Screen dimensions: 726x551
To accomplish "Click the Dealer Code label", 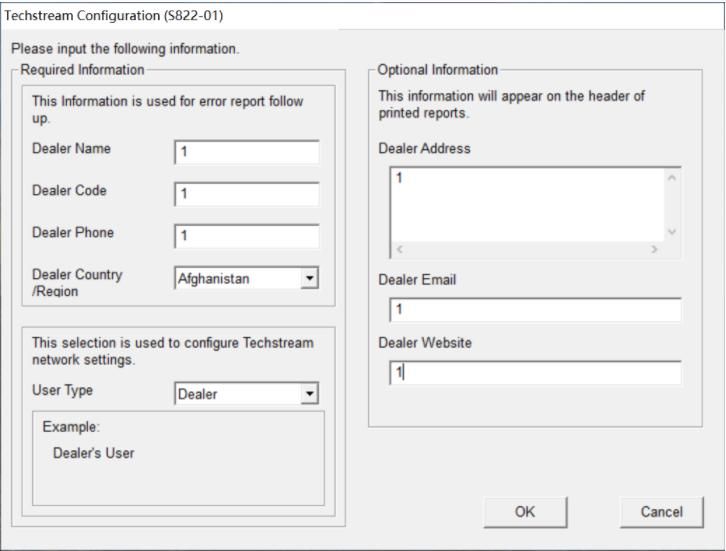I will 69,191.
